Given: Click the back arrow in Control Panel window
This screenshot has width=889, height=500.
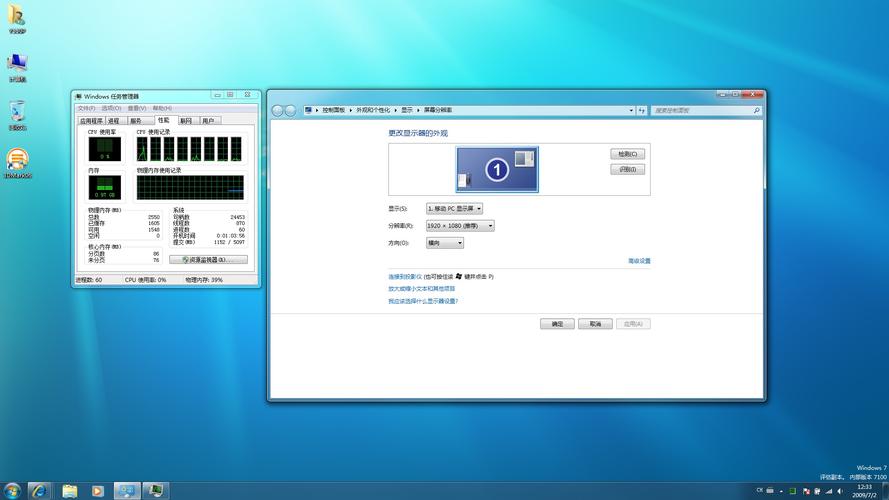Looking at the screenshot, I should pyautogui.click(x=277, y=110).
